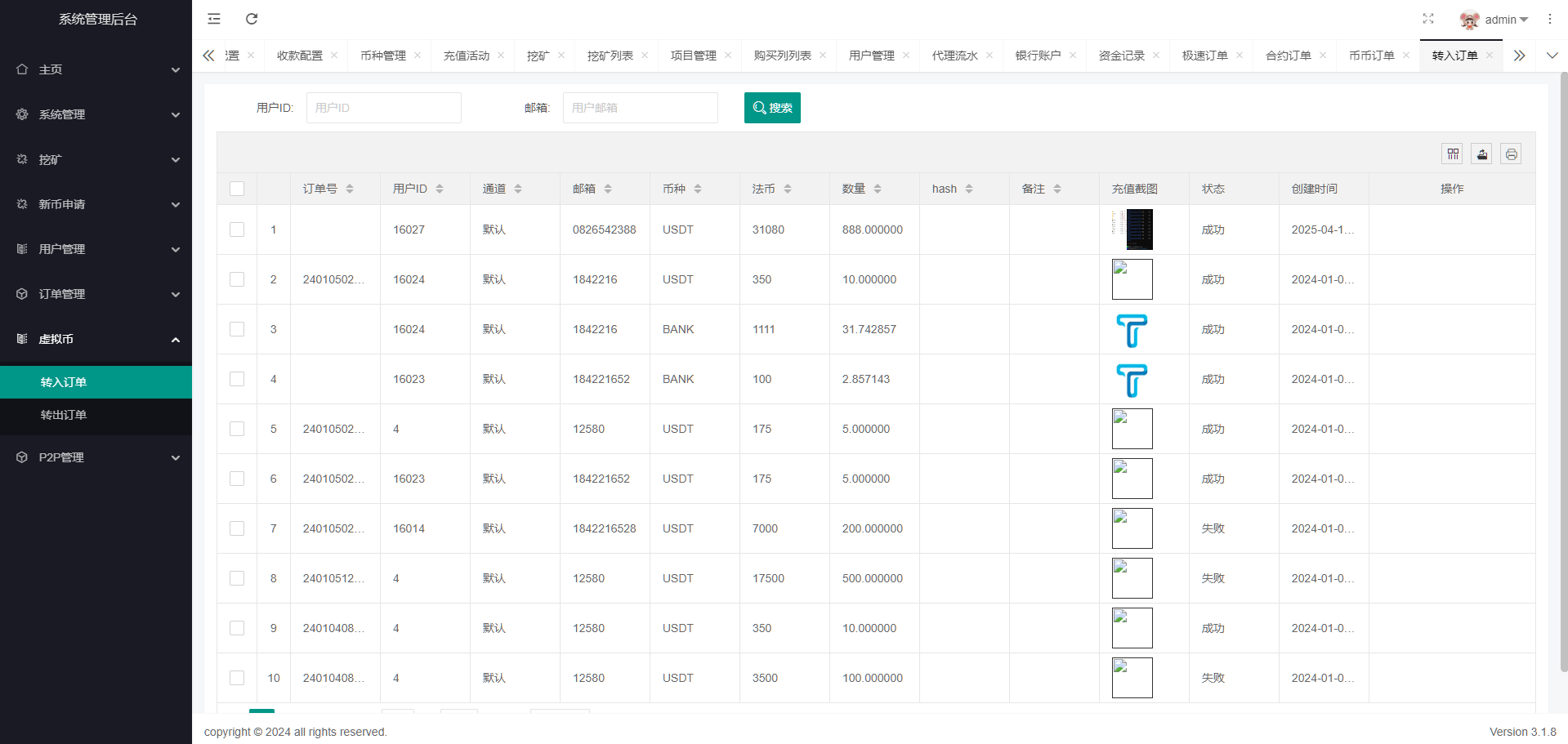Viewport: 1568px width, 744px height.
Task: Click the export table icon
Action: (x=1481, y=154)
